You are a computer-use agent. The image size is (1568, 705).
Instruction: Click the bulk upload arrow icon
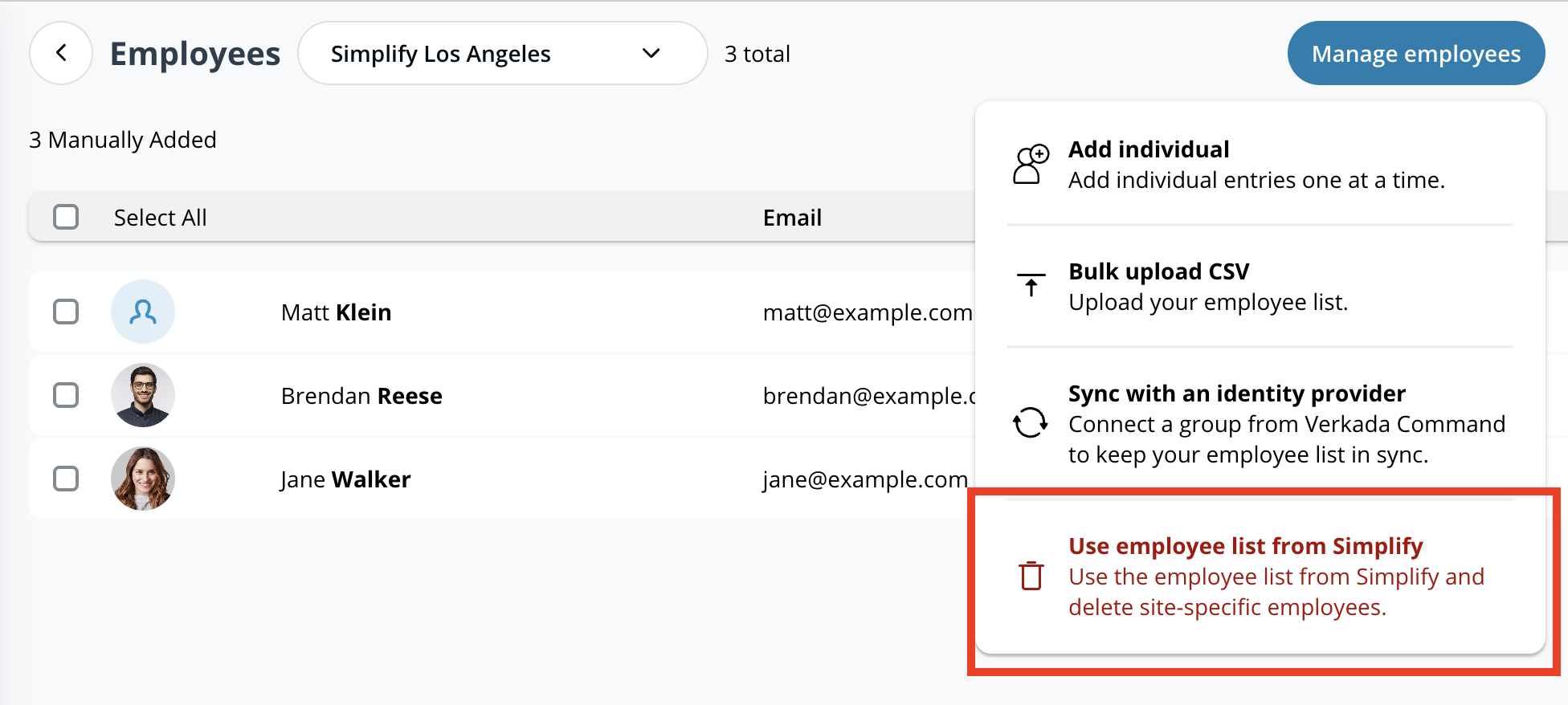tap(1031, 285)
